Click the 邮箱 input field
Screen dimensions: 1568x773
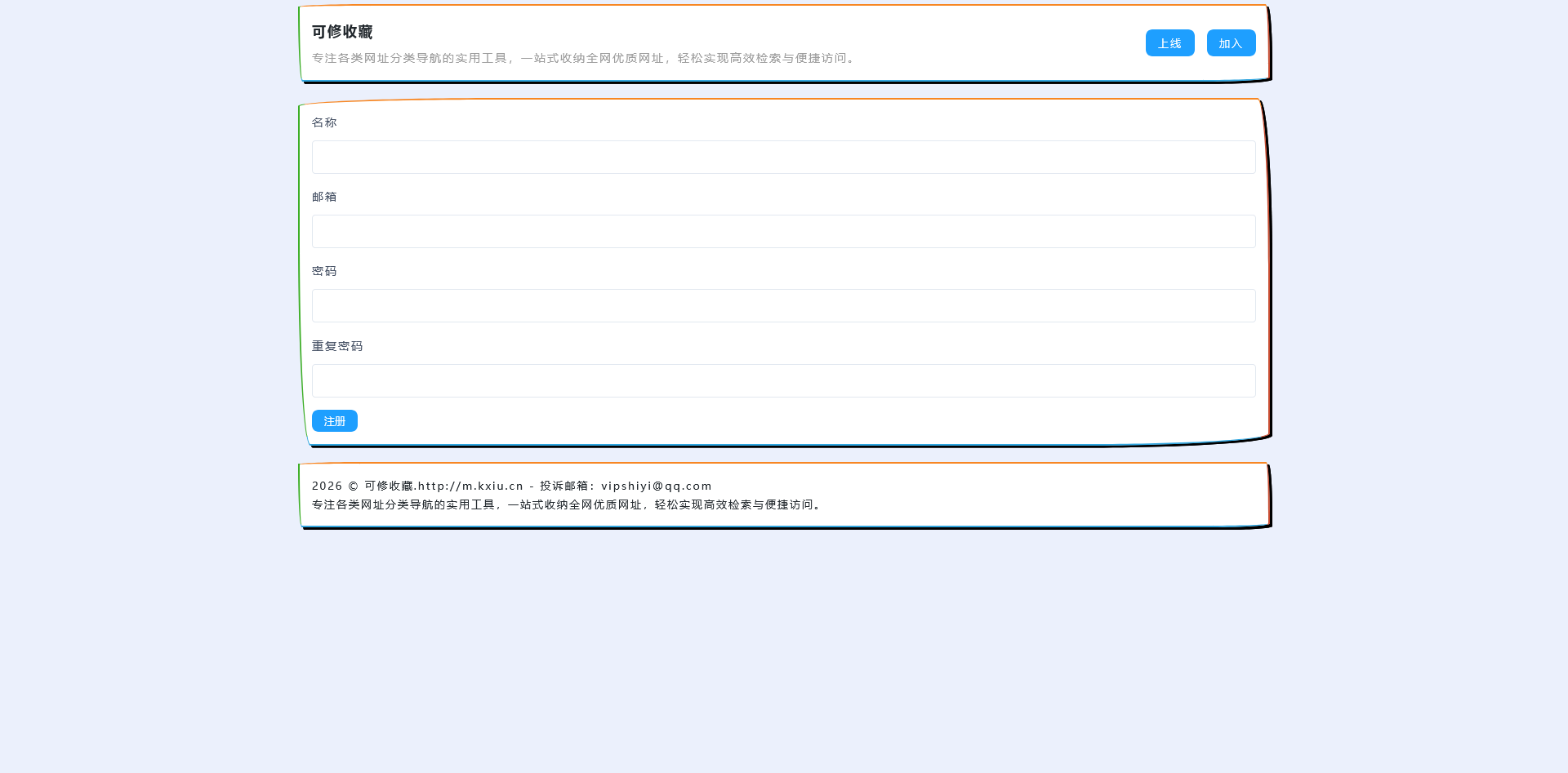[x=783, y=231]
